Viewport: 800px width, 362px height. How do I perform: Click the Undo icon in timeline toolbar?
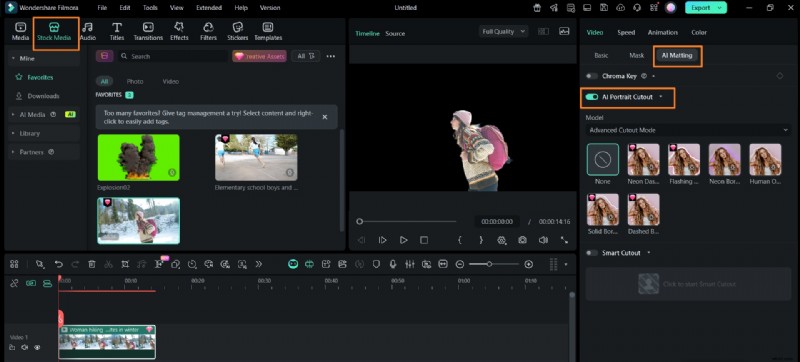point(59,264)
